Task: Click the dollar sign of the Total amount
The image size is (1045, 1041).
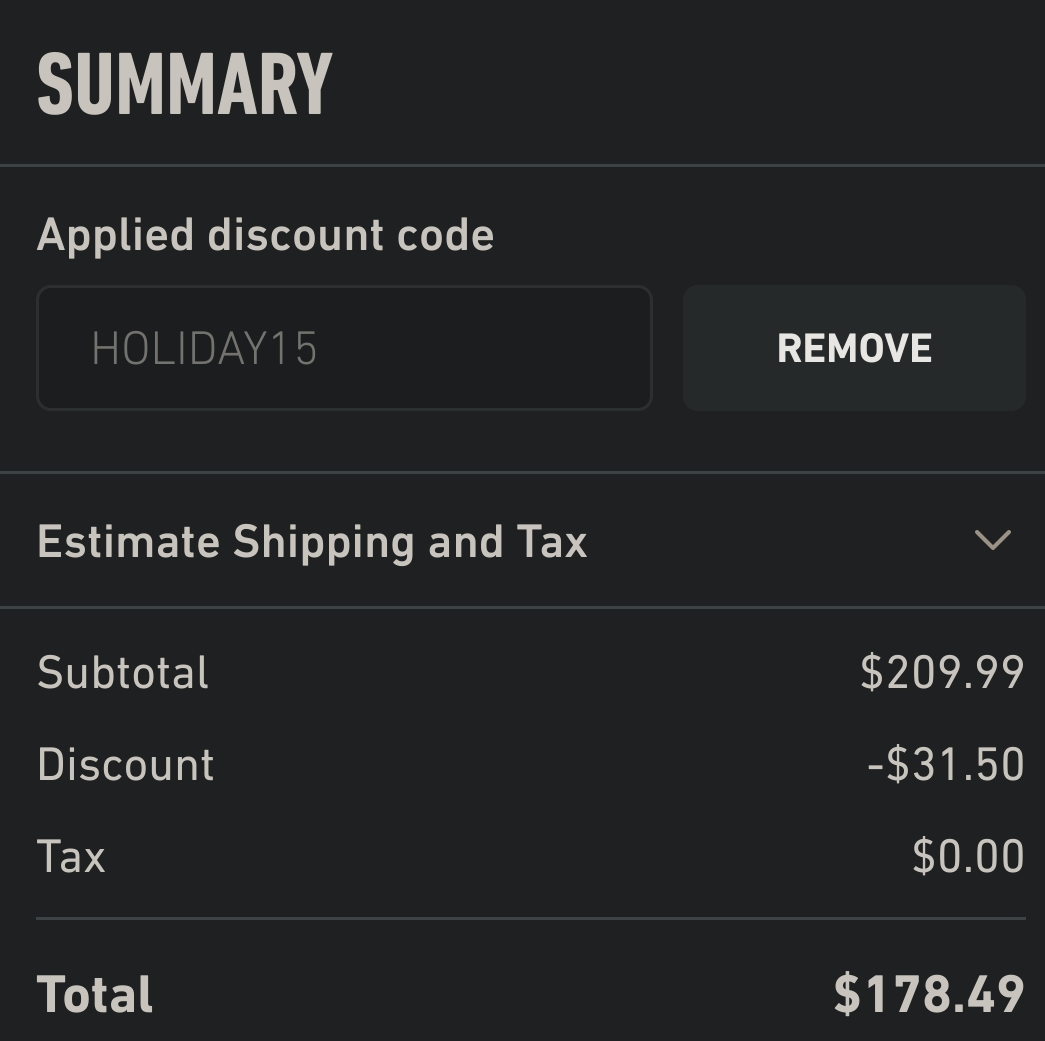Action: click(847, 995)
